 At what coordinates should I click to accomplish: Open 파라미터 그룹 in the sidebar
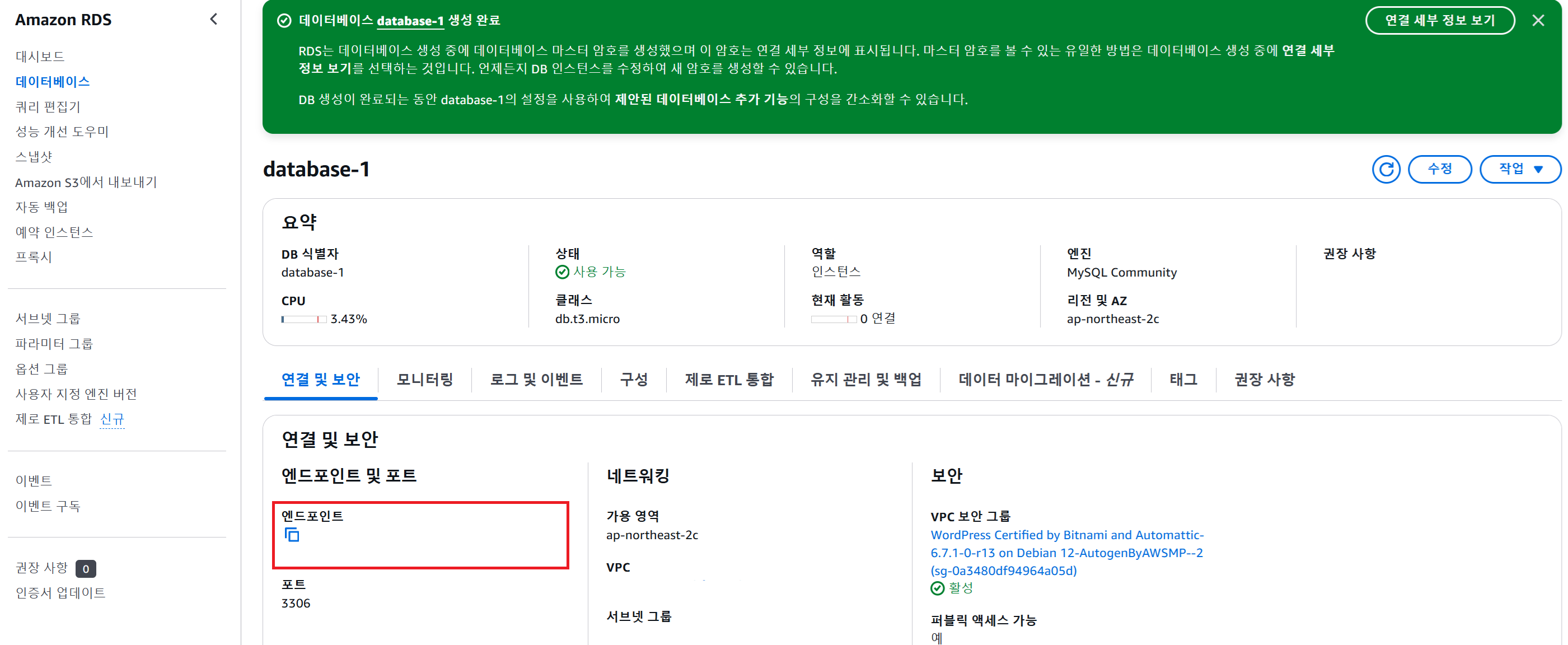pos(54,344)
